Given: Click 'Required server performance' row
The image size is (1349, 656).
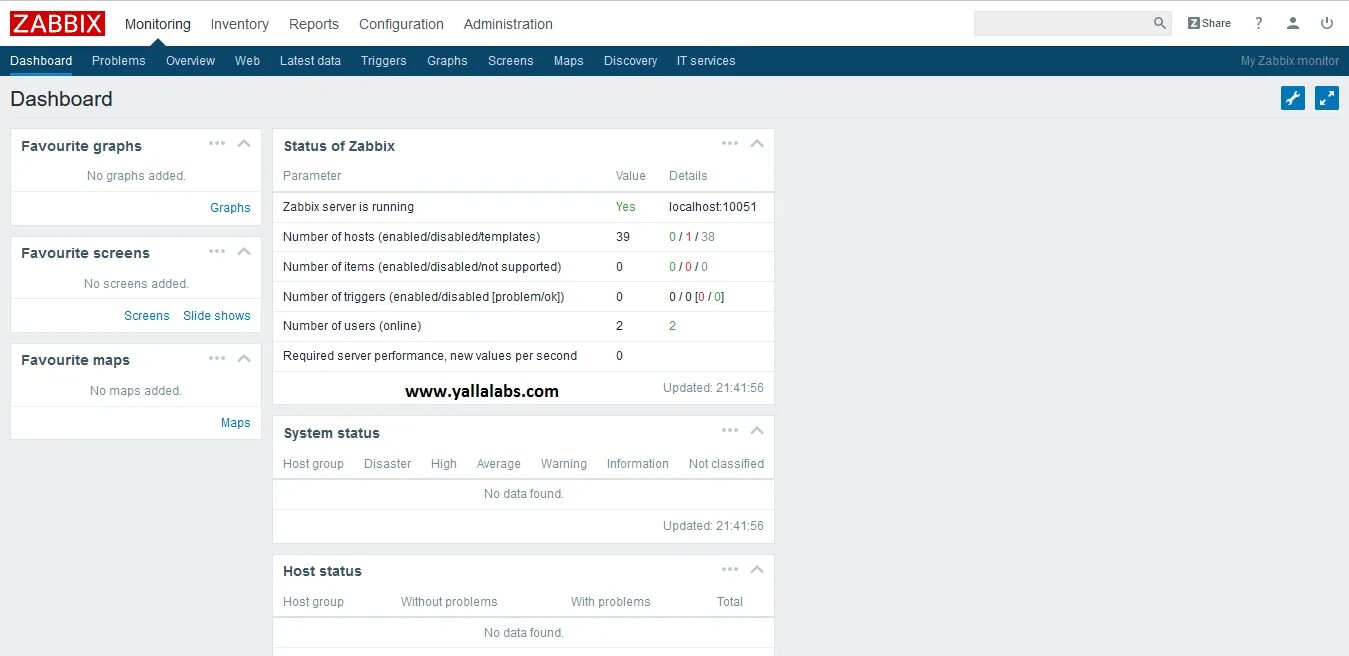Looking at the screenshot, I should (523, 356).
